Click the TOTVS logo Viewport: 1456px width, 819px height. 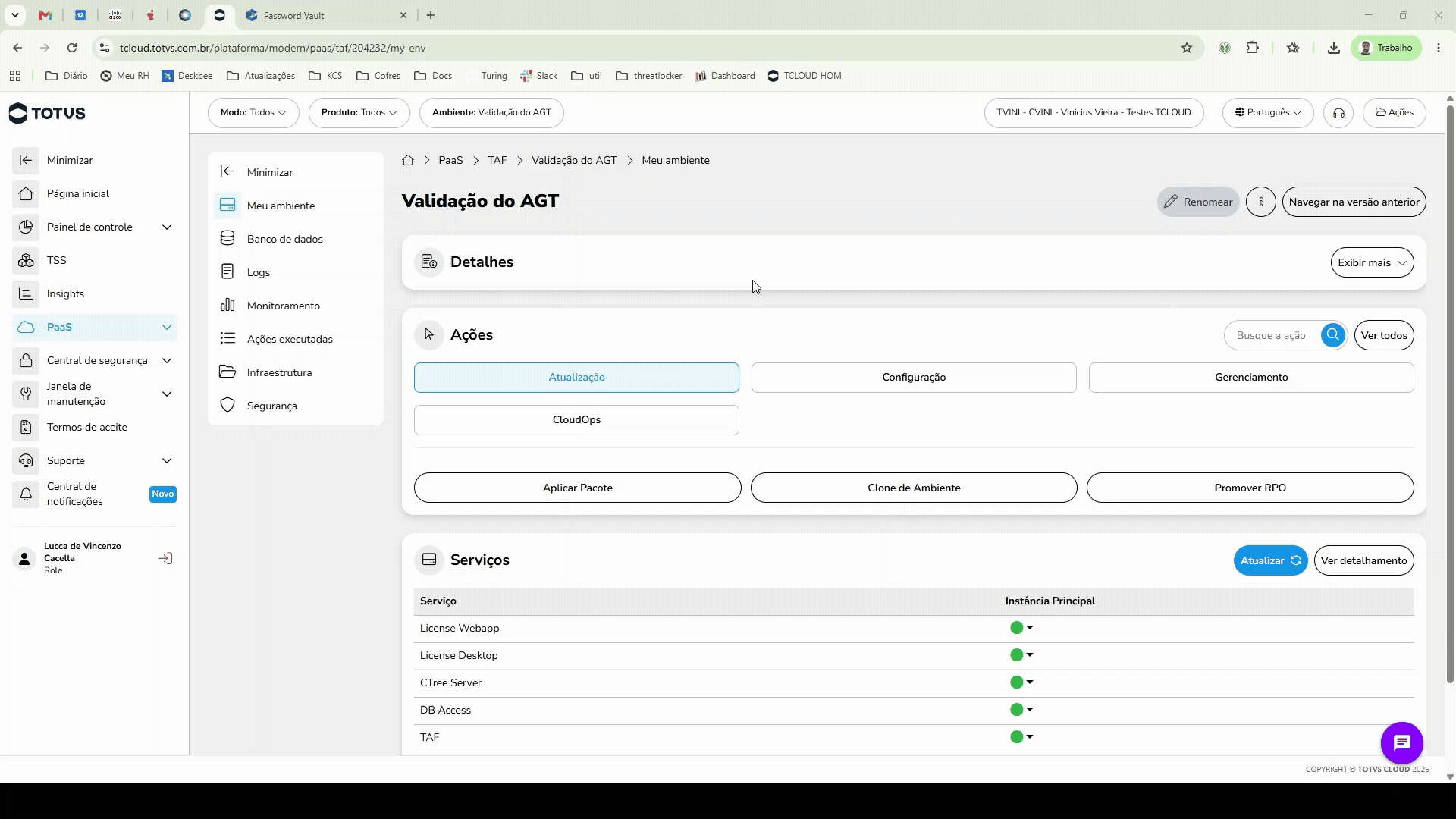47,113
